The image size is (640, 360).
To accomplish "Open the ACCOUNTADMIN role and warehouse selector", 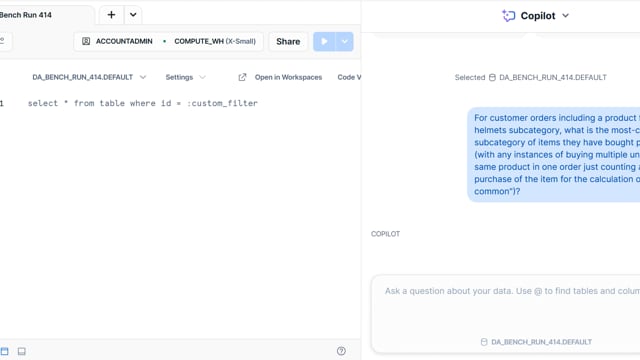I will pyautogui.click(x=169, y=42).
